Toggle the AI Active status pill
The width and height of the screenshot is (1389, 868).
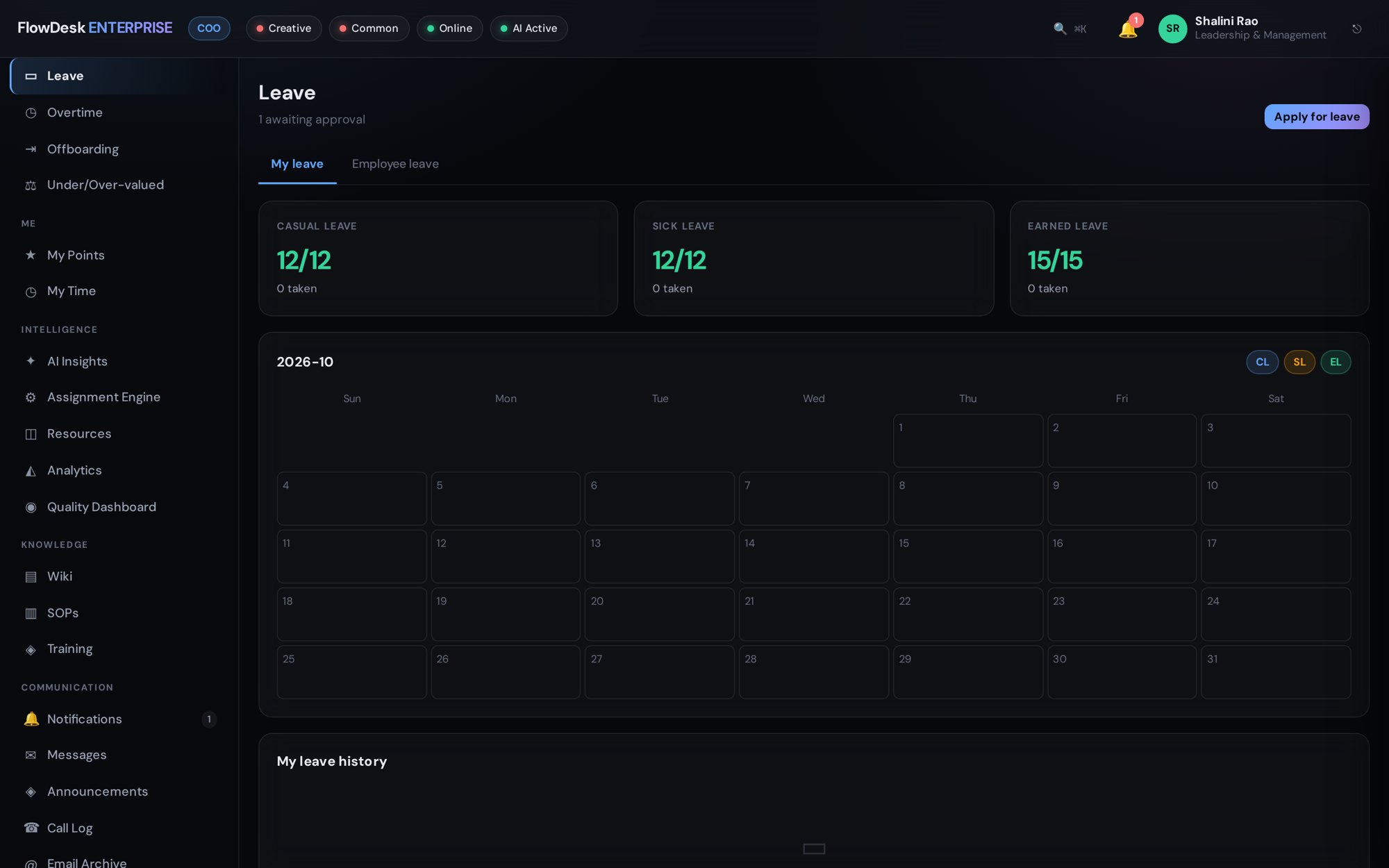pos(529,28)
